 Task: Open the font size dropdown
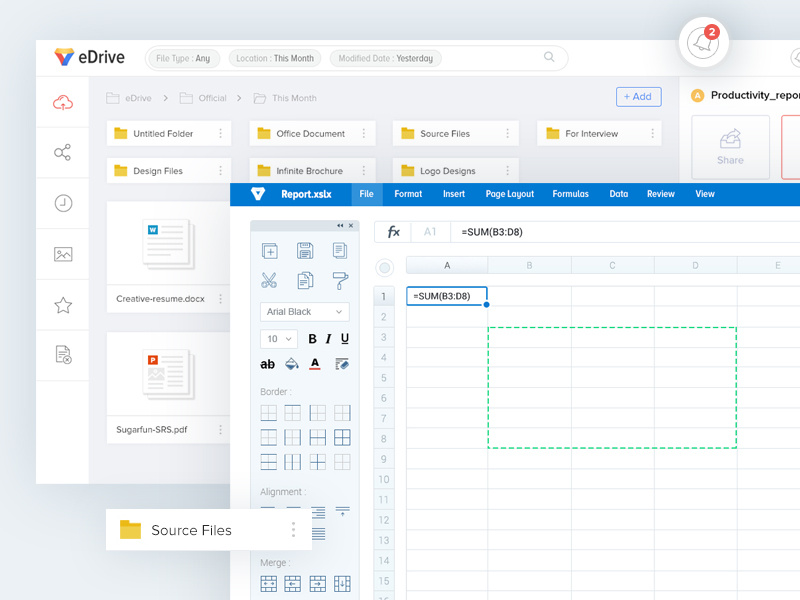coord(280,339)
